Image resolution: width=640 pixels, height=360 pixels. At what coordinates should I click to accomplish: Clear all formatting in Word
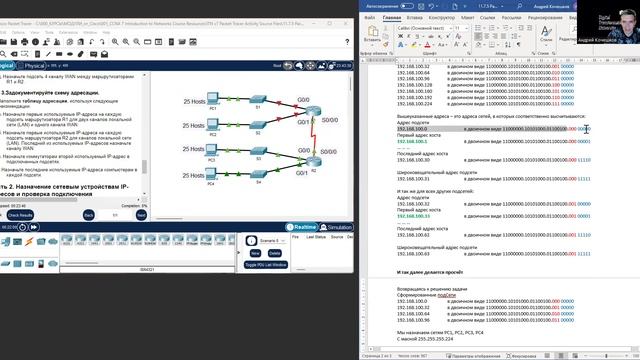(x=458, y=36)
